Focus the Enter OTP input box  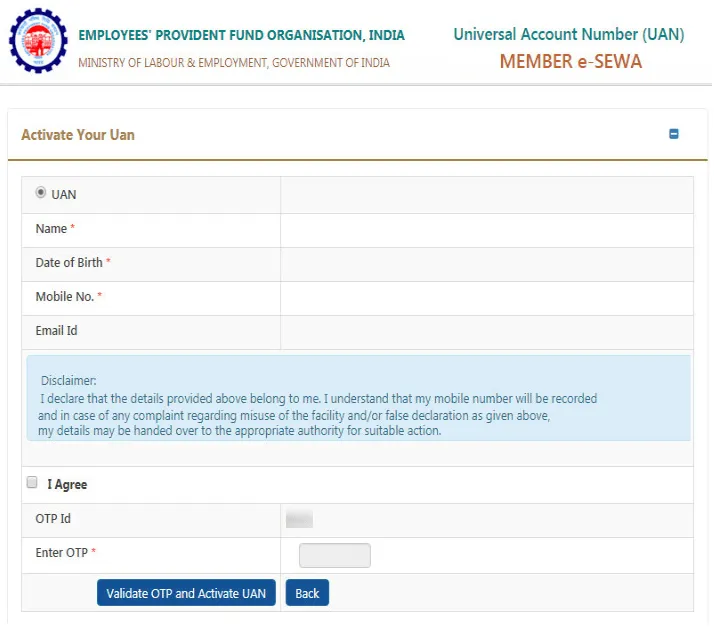pos(335,555)
